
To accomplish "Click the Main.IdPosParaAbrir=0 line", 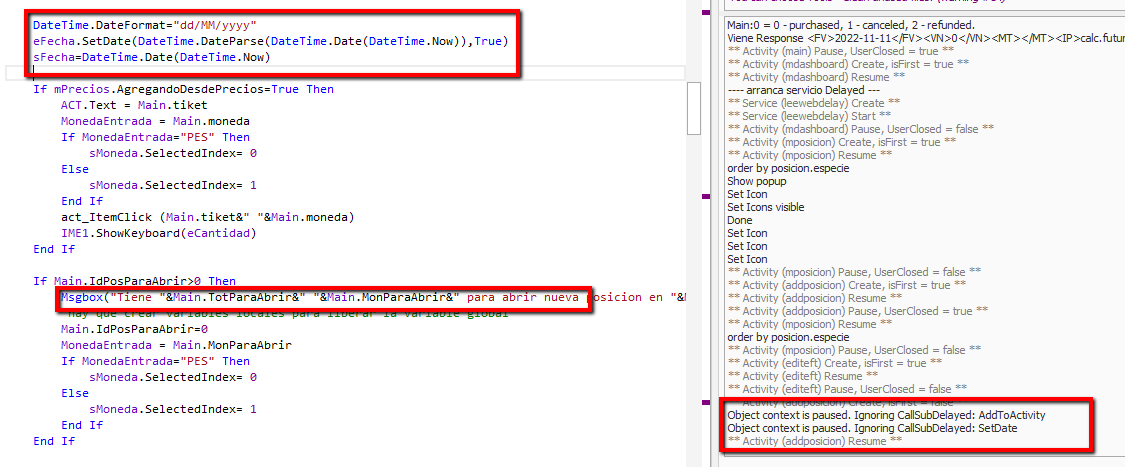I will point(134,329).
